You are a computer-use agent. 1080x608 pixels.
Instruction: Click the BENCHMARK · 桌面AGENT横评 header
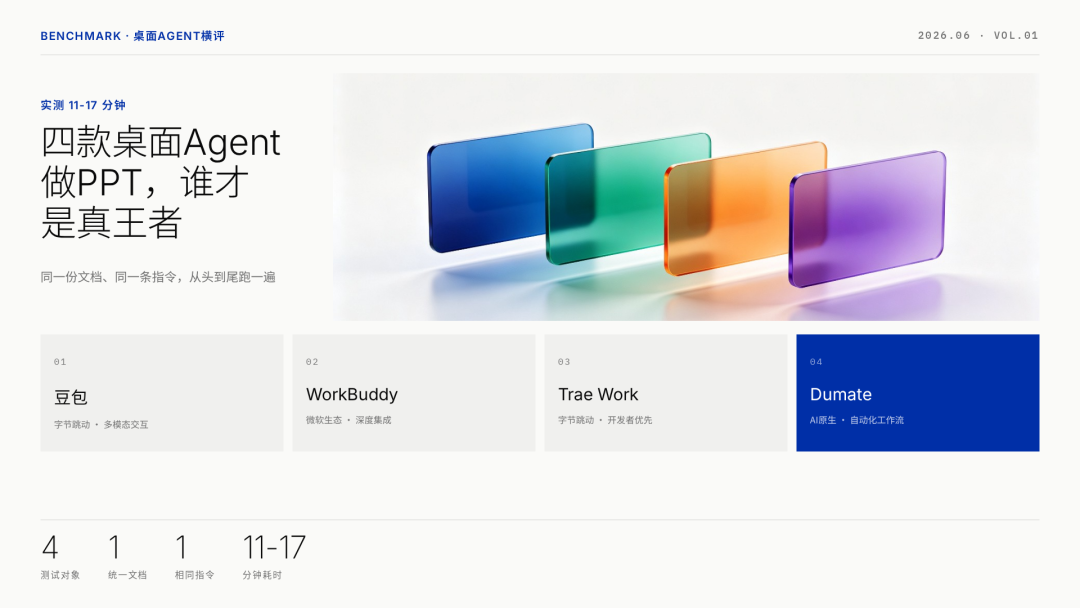[132, 36]
